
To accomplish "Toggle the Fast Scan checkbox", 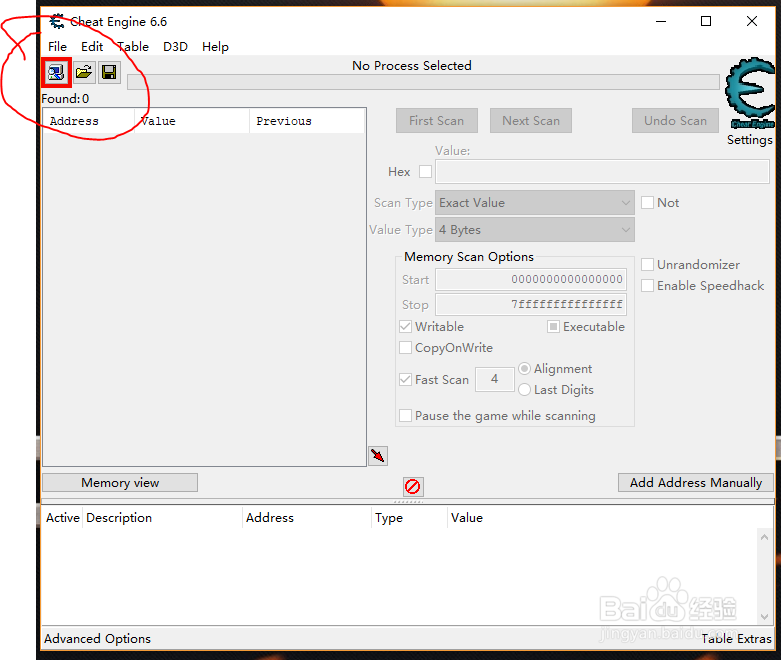I will (x=405, y=380).
